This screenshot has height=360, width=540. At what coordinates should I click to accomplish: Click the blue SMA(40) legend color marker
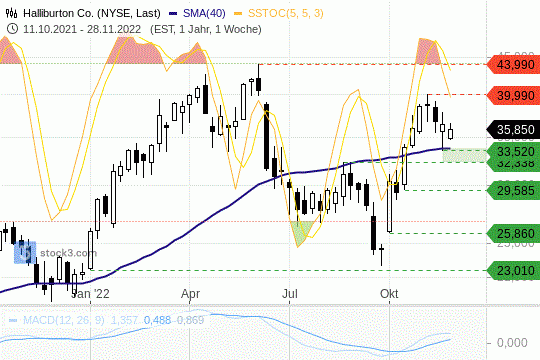click(173, 14)
